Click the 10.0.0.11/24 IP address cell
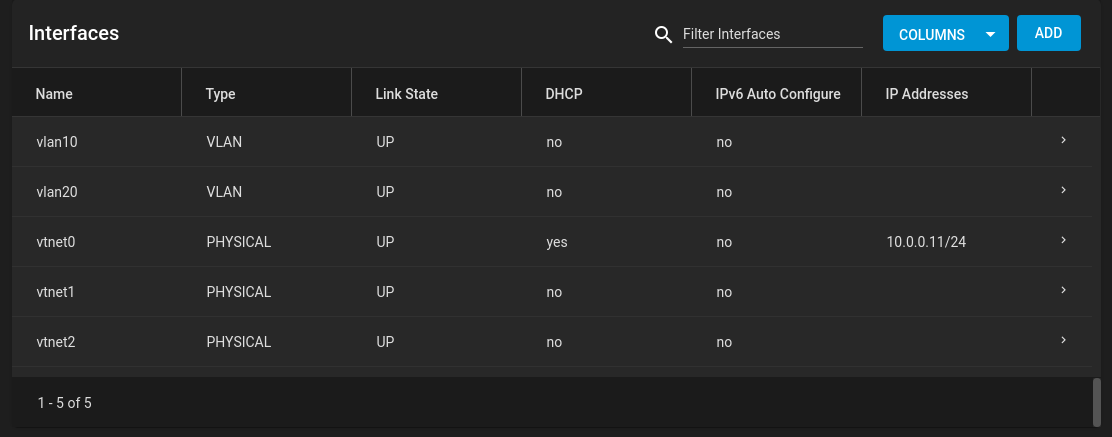Viewport: 1112px width, 437px height. (925, 242)
